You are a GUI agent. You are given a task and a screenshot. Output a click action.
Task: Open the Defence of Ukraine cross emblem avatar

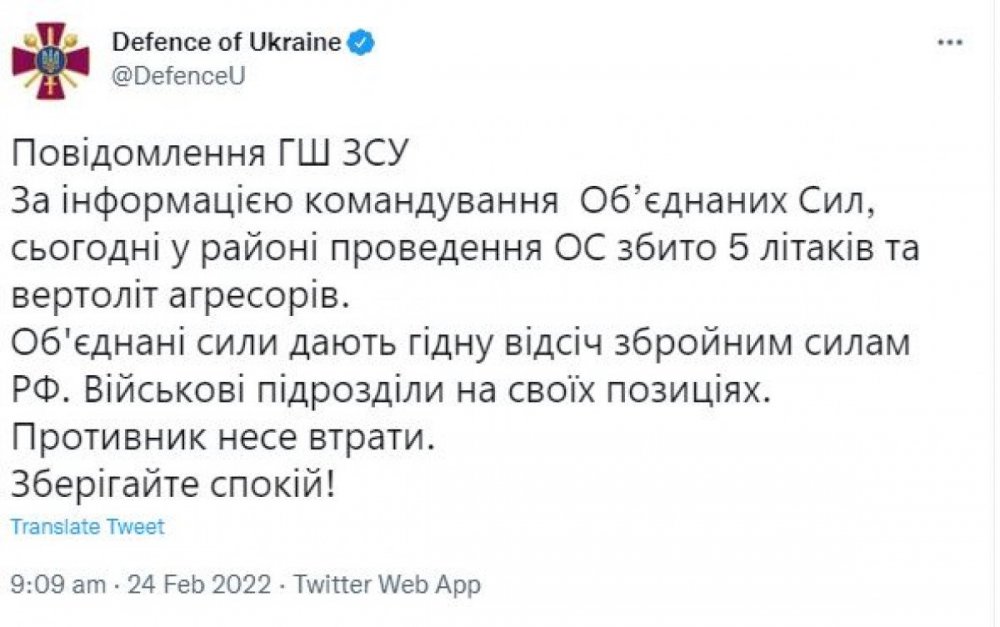tap(50, 60)
